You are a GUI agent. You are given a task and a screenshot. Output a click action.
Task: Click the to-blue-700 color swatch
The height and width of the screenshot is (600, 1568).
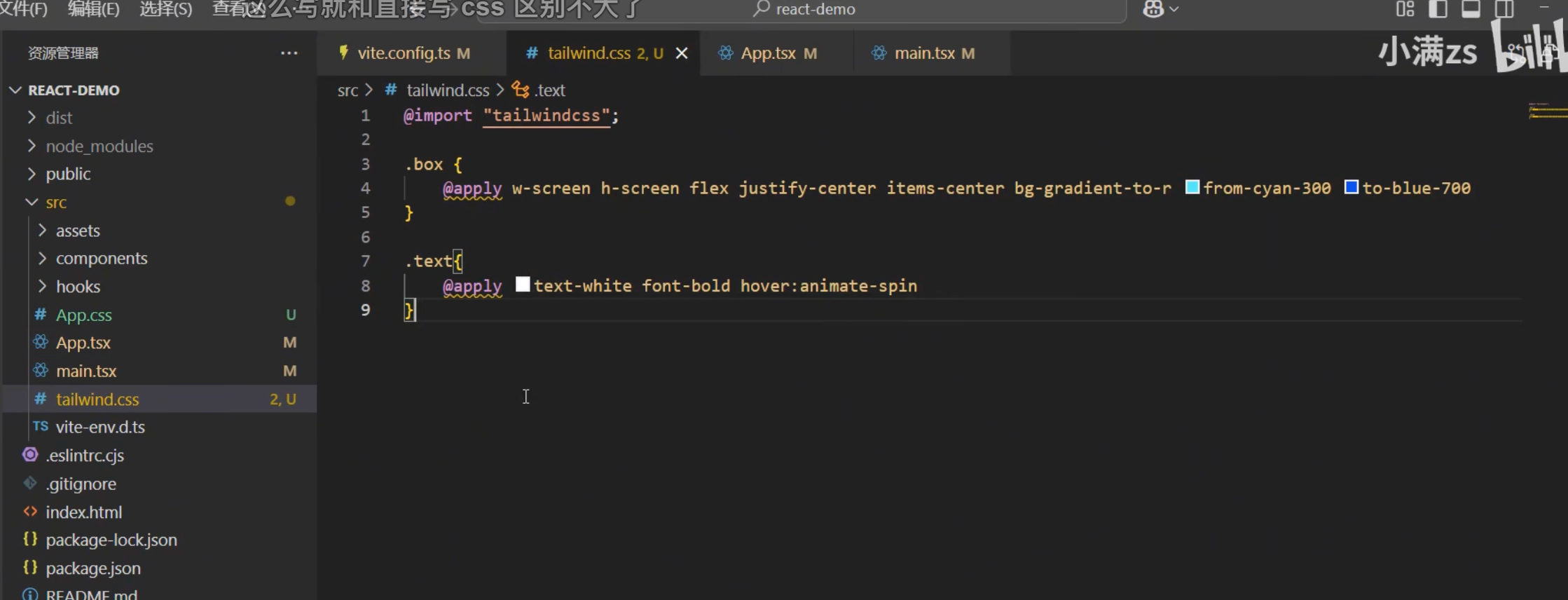click(x=1352, y=187)
